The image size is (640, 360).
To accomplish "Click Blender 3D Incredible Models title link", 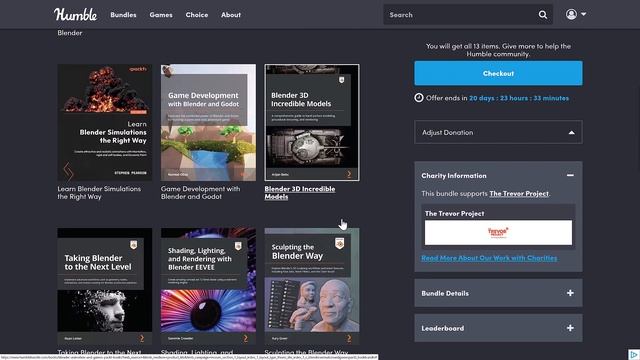I will (300, 193).
